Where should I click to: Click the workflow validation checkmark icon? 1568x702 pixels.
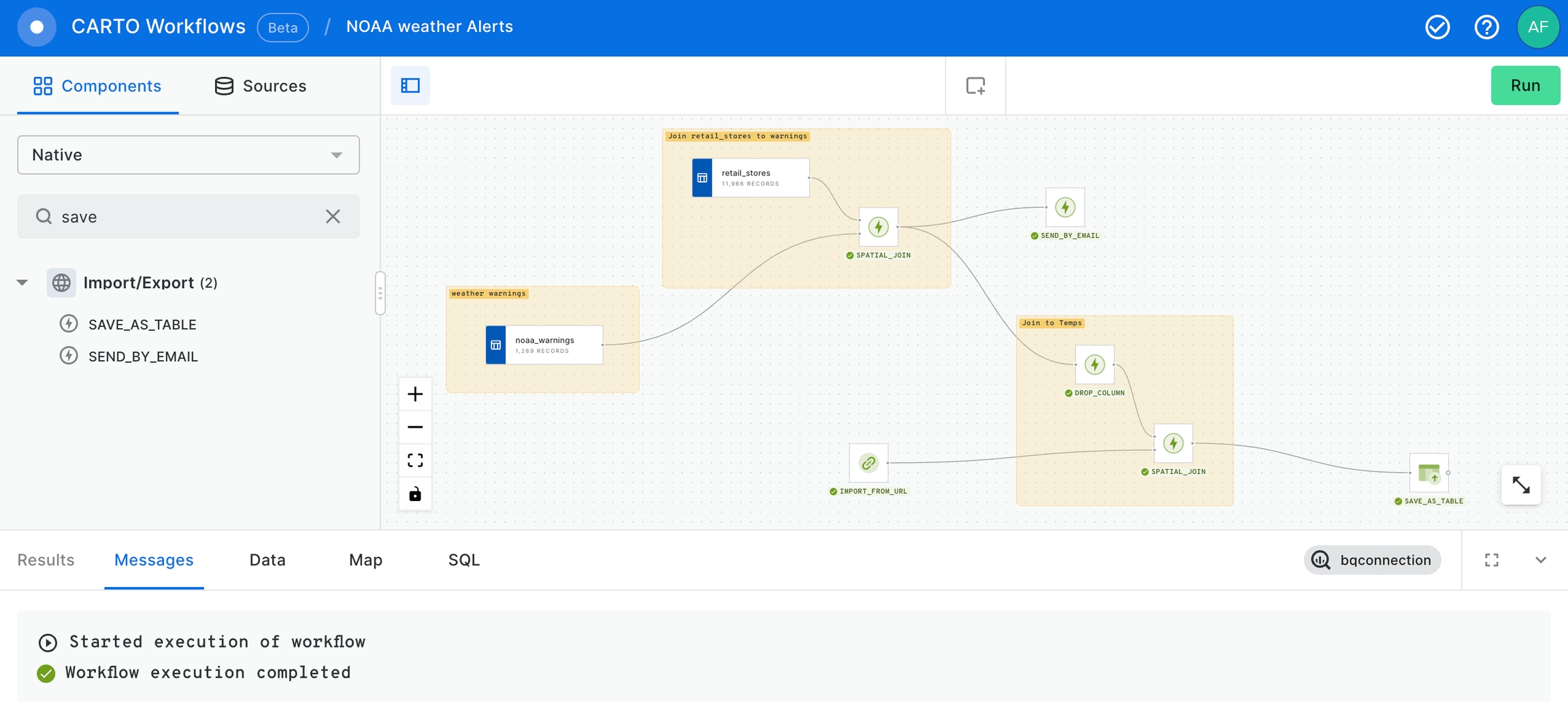click(x=1437, y=27)
